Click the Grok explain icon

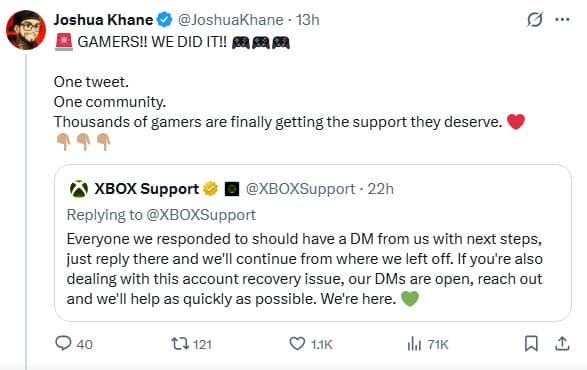(535, 19)
